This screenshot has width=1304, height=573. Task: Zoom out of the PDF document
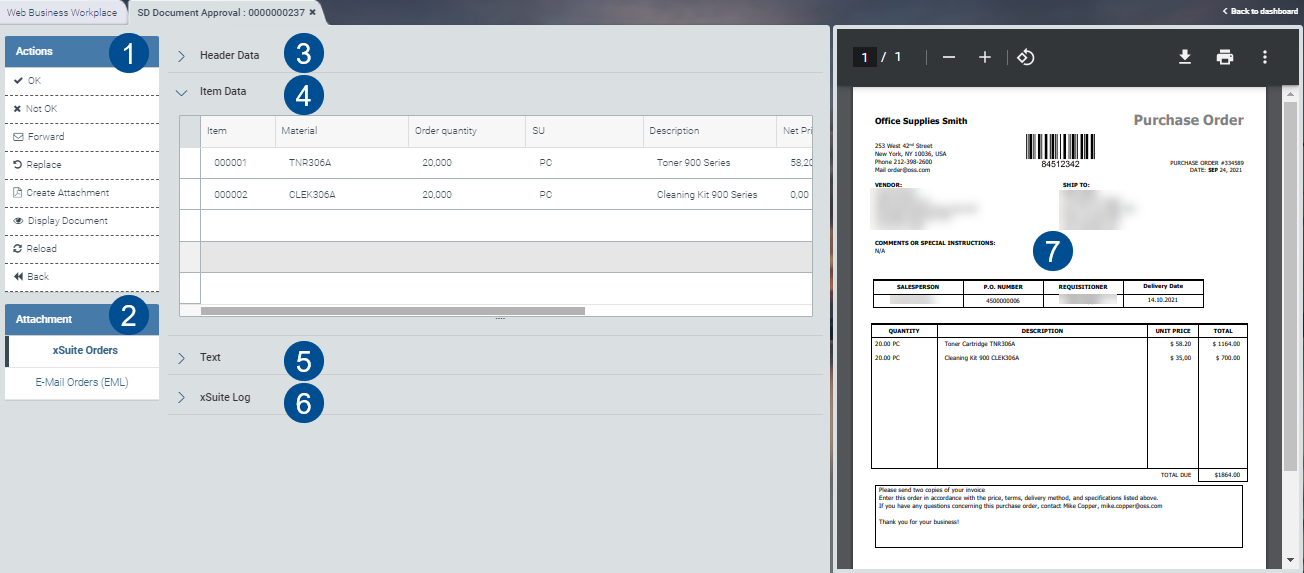pyautogui.click(x=949, y=57)
